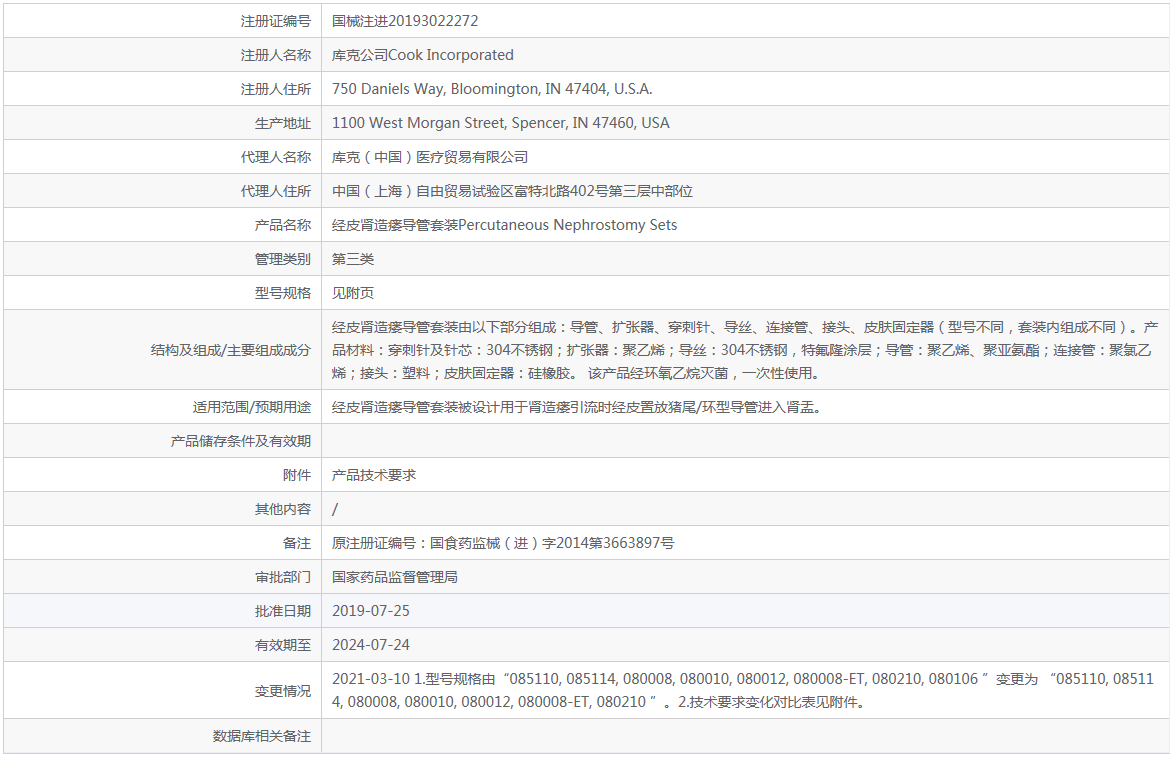This screenshot has height=760, width=1170.
Task: Click the label 其他内容
Action: click(283, 509)
